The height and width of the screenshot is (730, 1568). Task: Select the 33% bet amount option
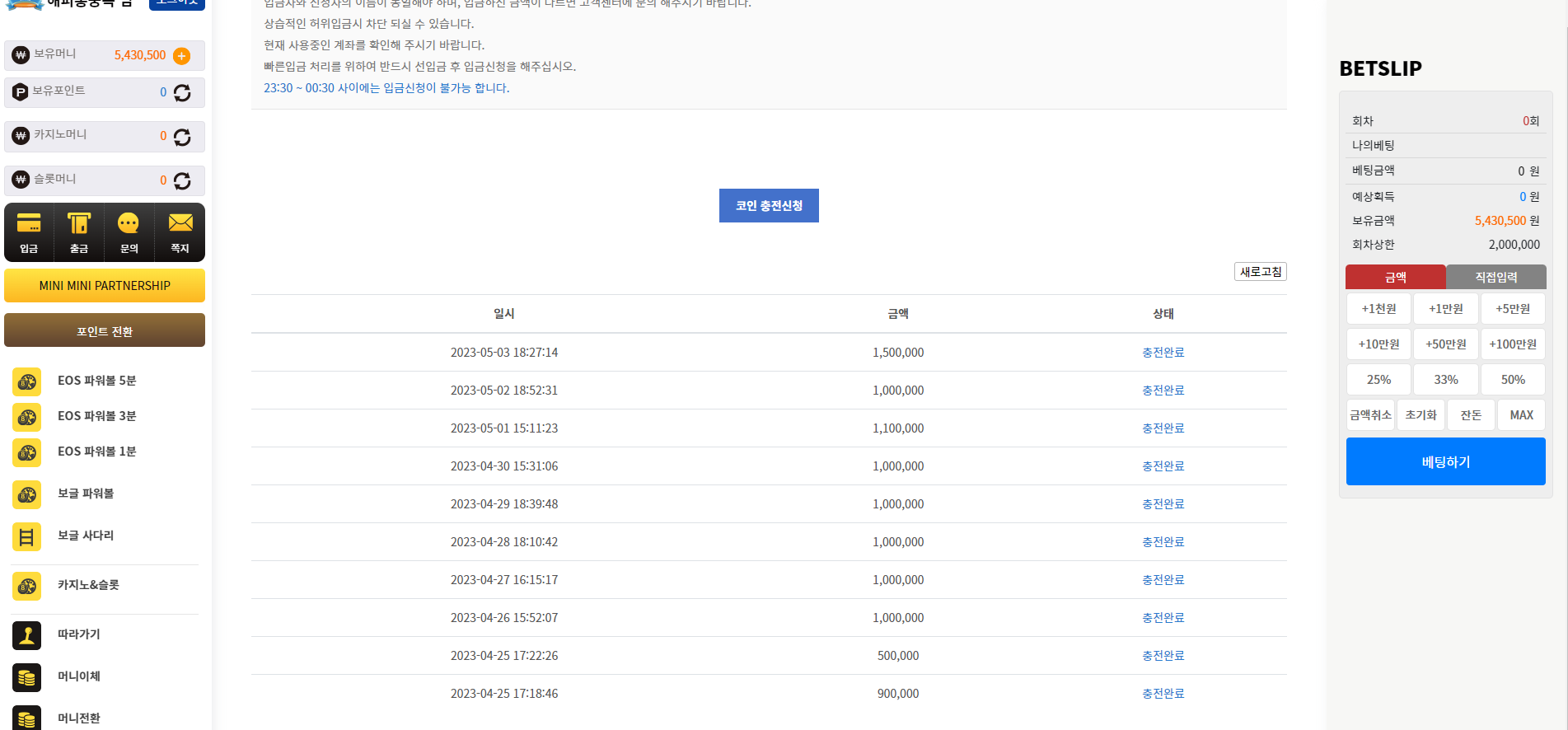point(1446,380)
